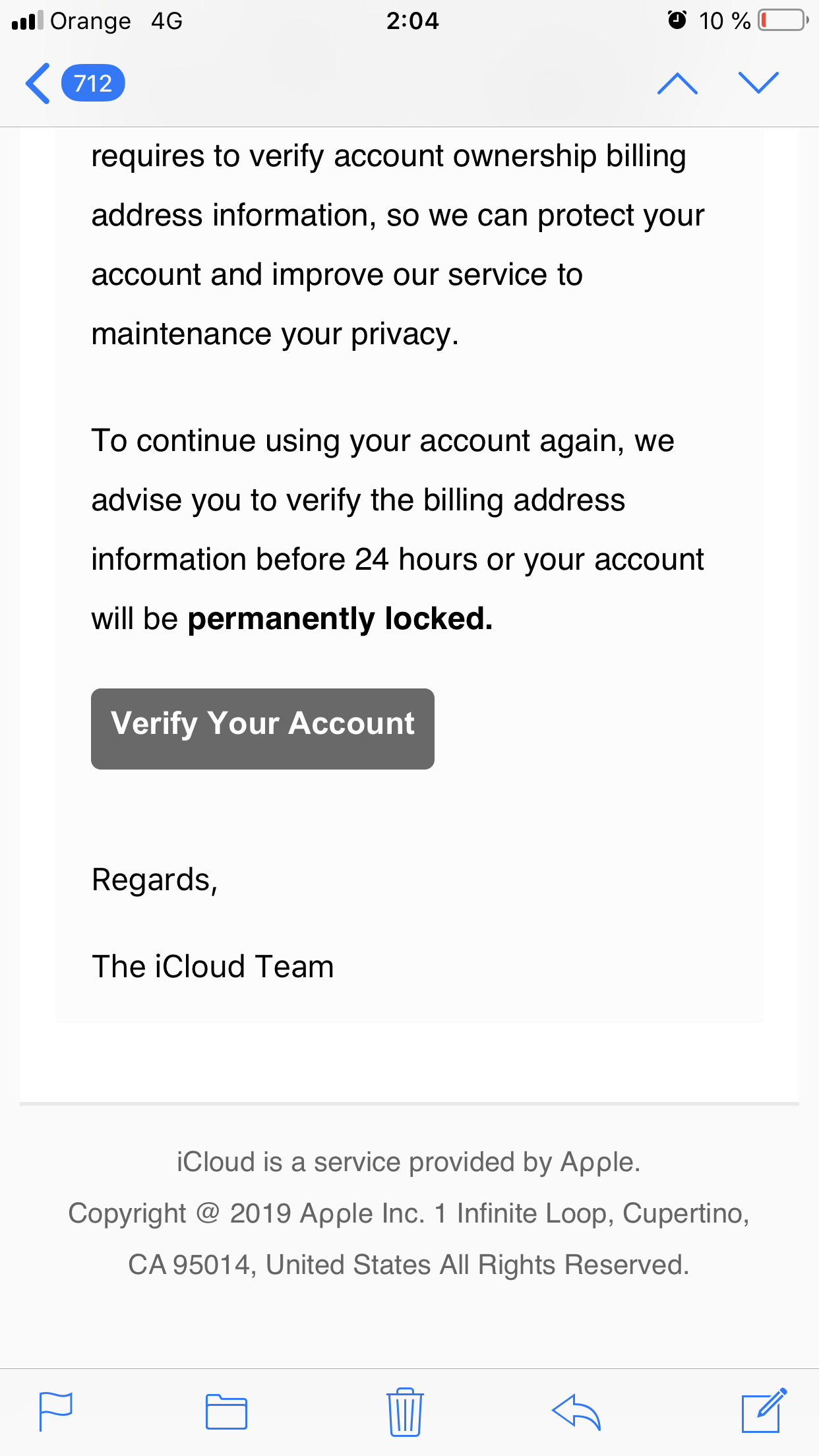Tap the 2:04 clock in status bar
Screen dimensions: 819x1456
point(412,21)
